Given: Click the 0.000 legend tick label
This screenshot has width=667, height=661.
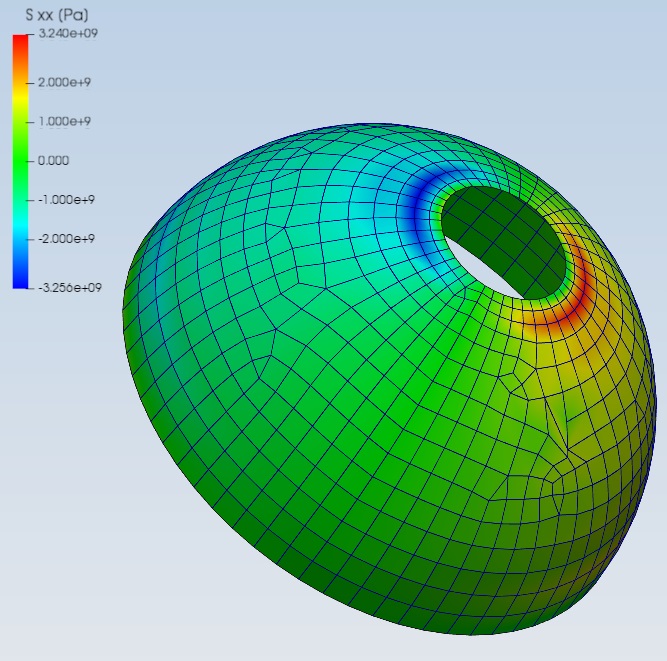Looking at the screenshot, I should (x=53, y=160).
